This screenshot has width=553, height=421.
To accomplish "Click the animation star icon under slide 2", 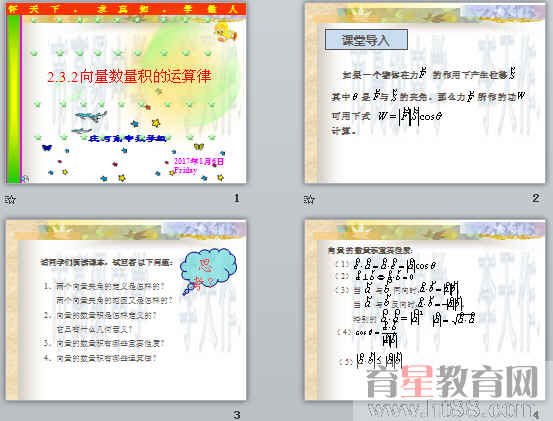I will point(309,200).
